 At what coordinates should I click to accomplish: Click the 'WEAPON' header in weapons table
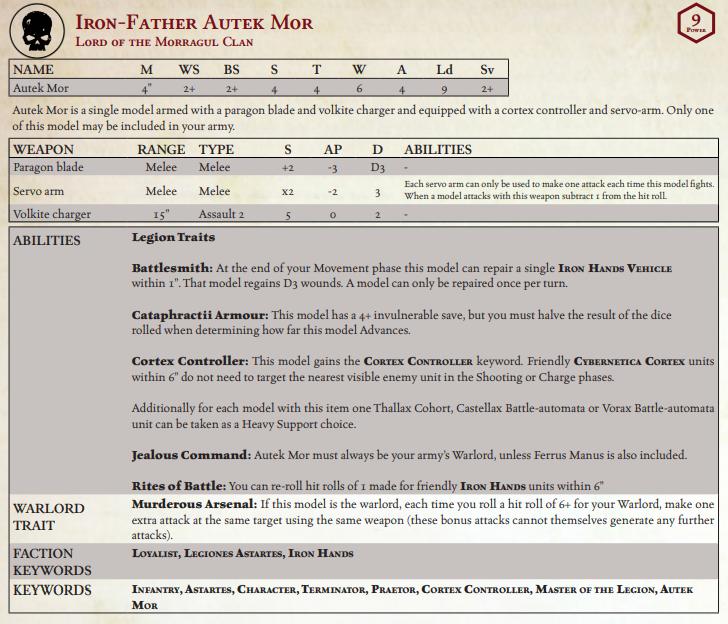(x=44, y=150)
